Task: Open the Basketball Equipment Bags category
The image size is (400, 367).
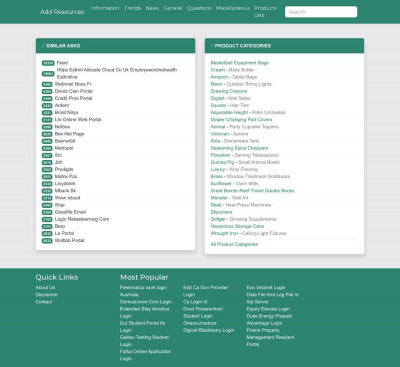Action: 240,63
